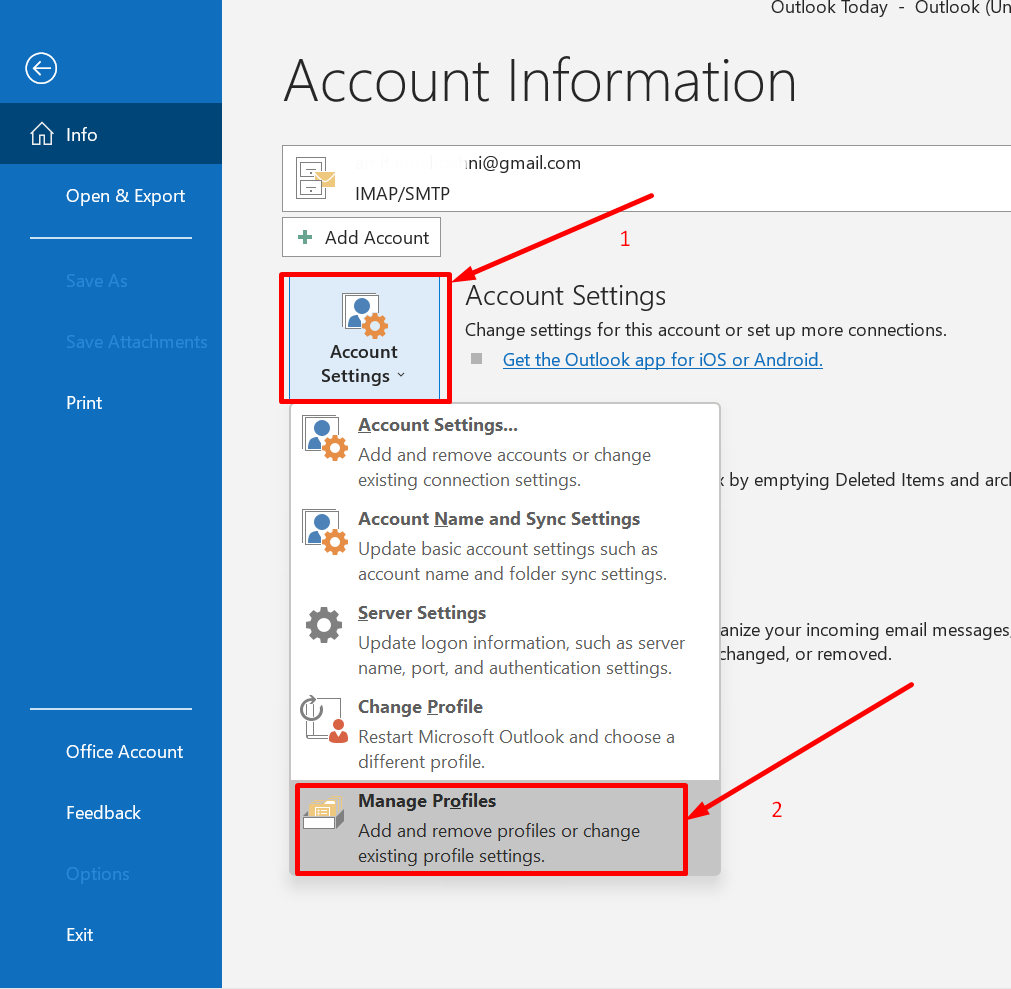Click the person-gear icon on Account Settings button
This screenshot has height=989, width=1011.
(x=365, y=315)
